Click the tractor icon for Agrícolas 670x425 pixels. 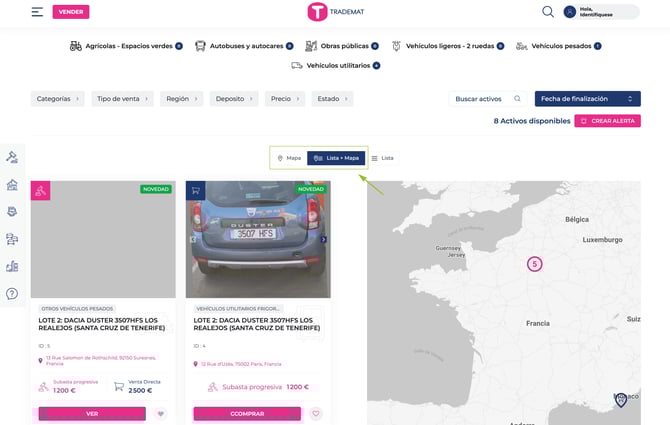tap(76, 46)
